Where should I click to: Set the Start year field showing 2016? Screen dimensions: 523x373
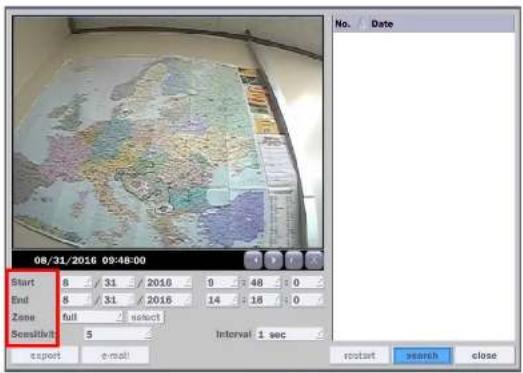[168, 283]
